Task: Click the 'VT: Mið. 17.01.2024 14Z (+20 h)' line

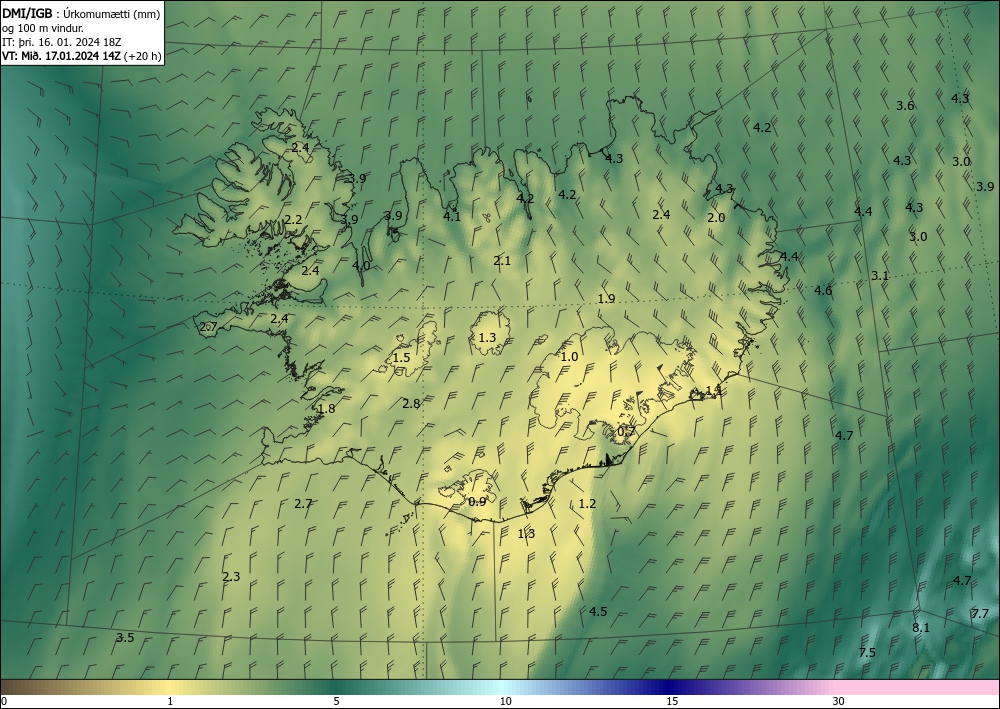Action: coord(82,56)
